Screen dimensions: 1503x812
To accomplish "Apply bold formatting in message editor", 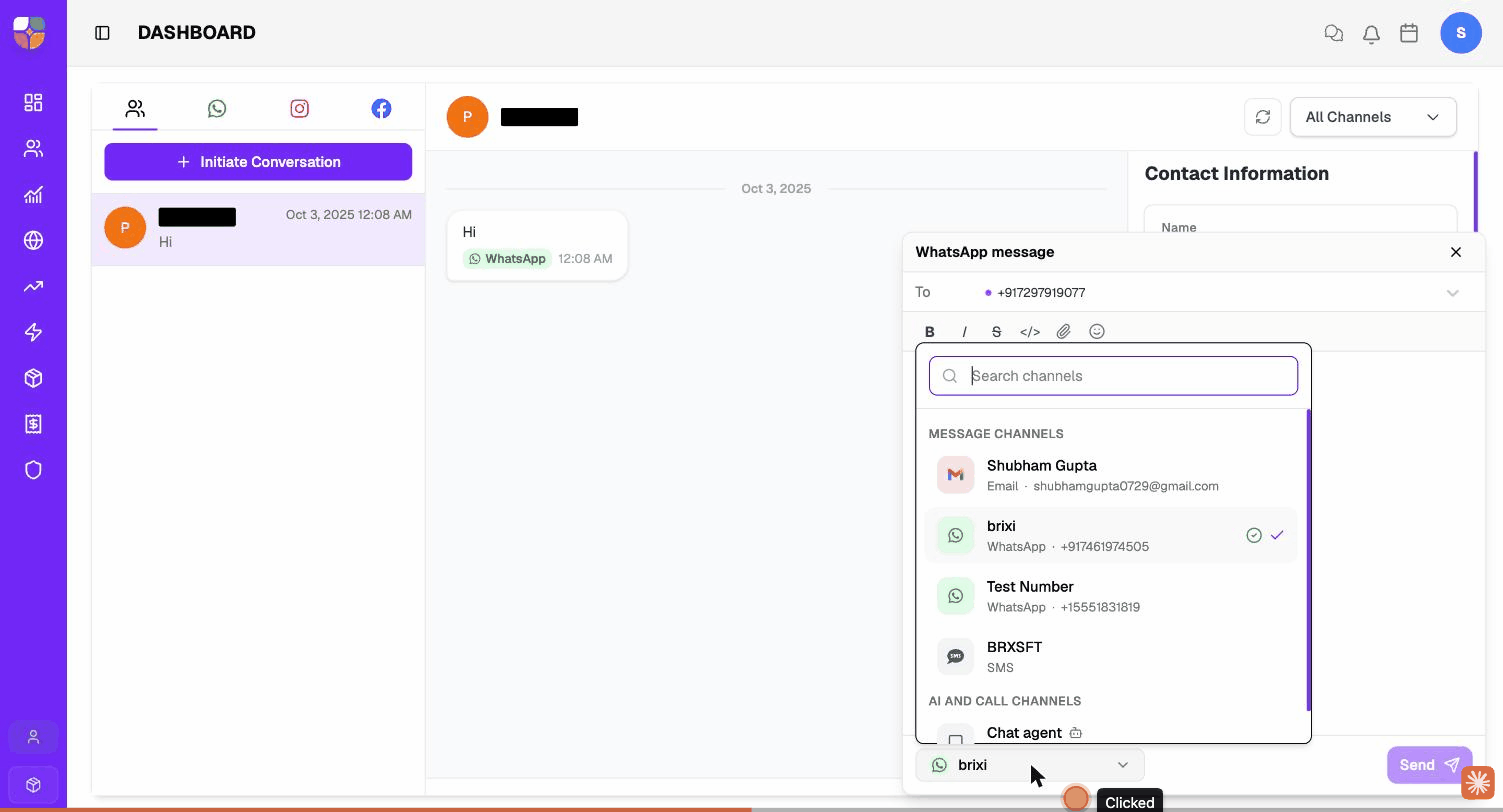I will 930,332.
